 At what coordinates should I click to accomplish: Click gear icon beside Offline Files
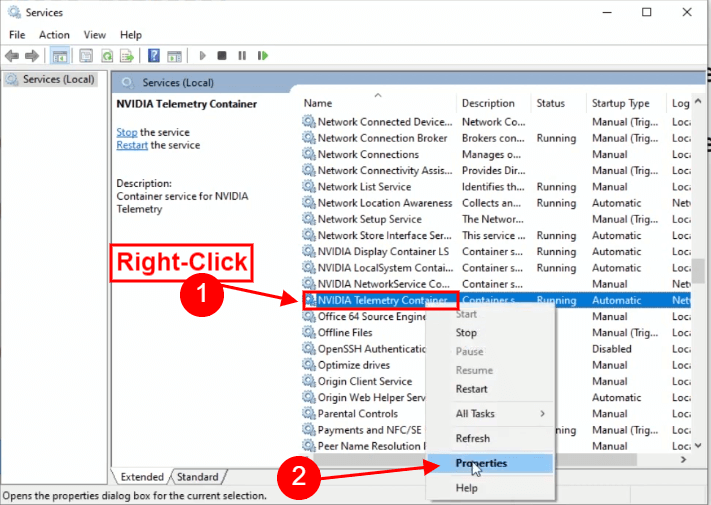[309, 332]
